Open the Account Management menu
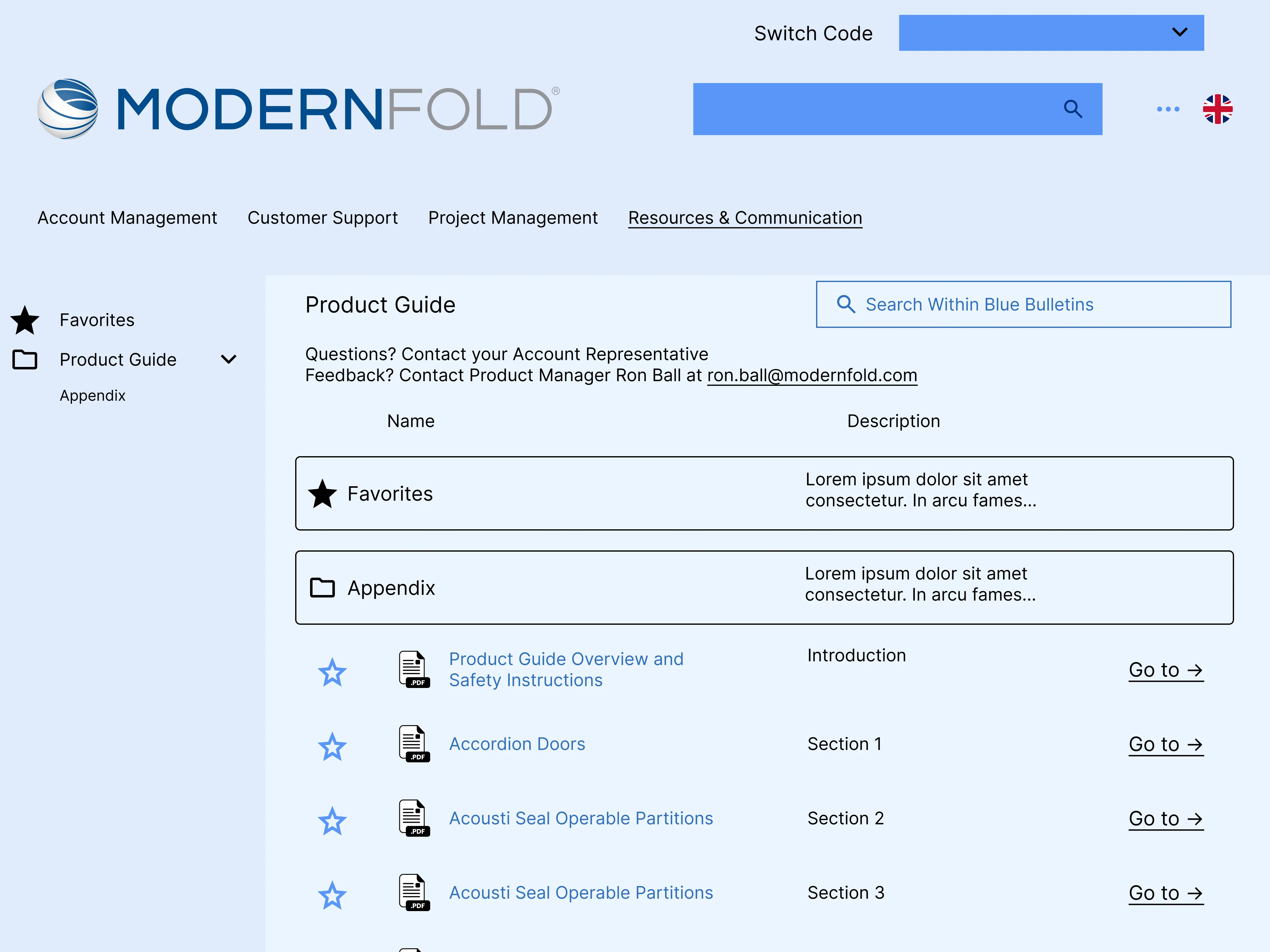This screenshot has height=952, width=1270. click(127, 218)
